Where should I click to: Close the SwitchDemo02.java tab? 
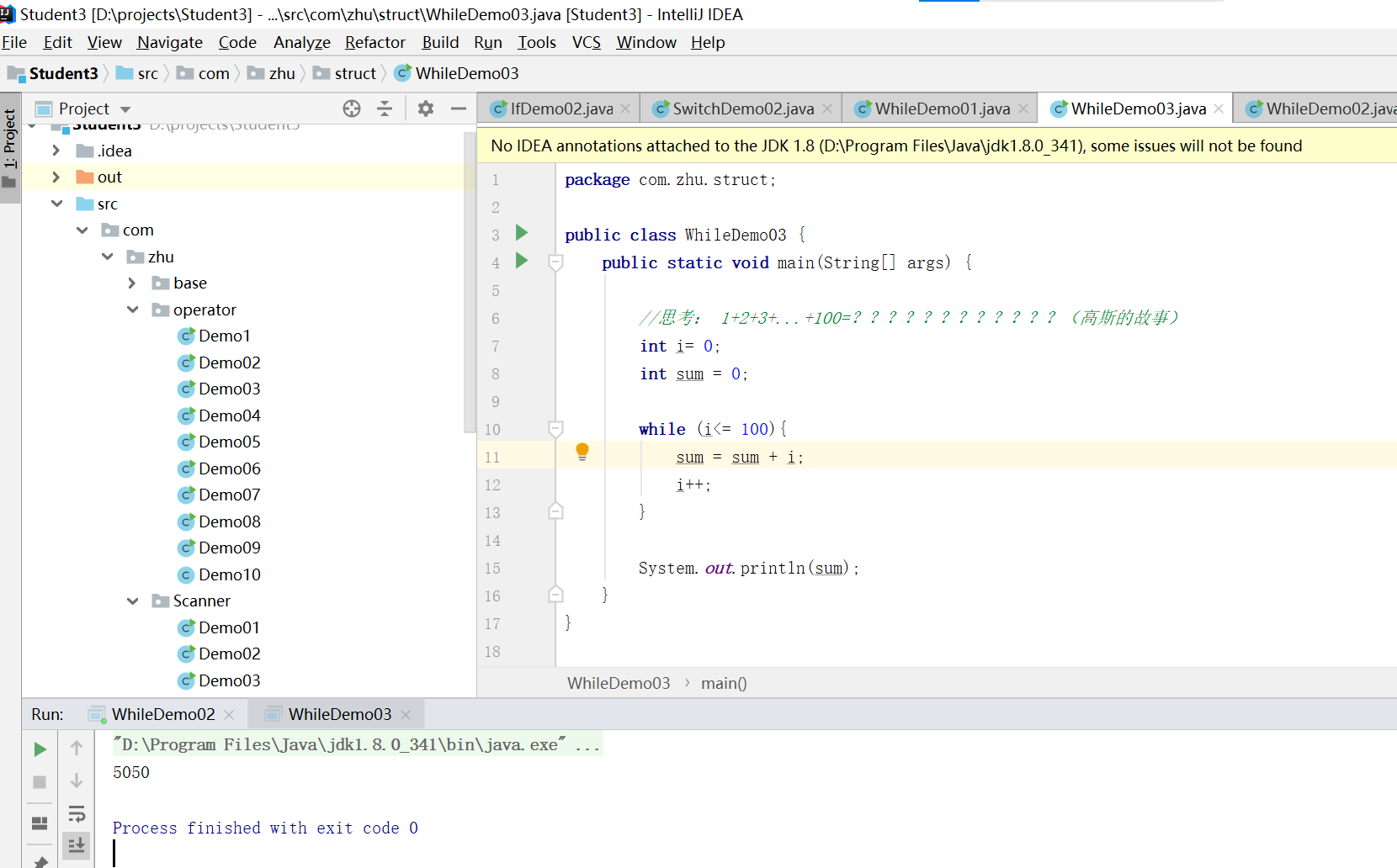(827, 108)
